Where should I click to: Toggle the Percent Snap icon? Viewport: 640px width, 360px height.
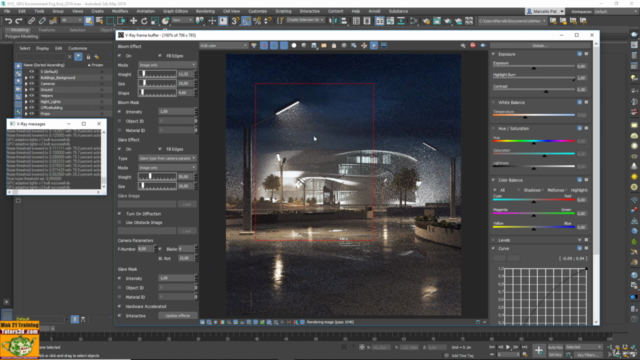tap(257, 21)
